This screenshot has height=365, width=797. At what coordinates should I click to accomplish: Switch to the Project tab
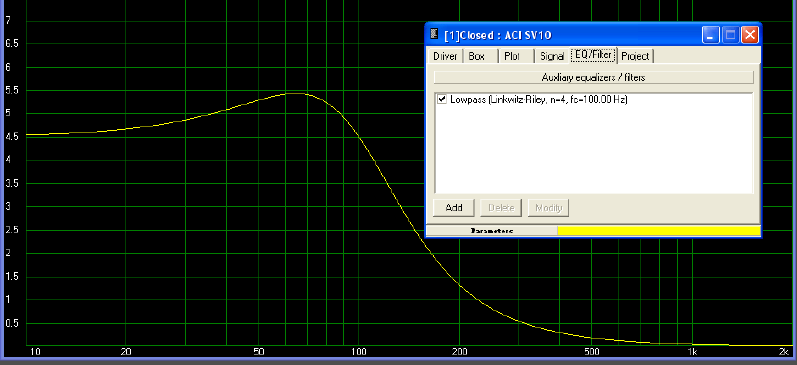click(x=635, y=56)
